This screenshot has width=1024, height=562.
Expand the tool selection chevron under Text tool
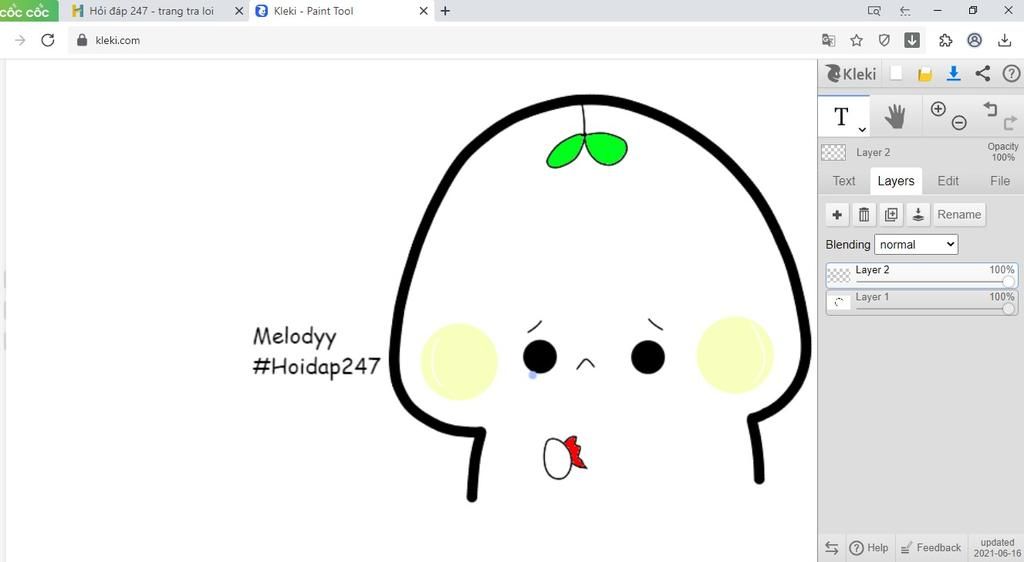862,129
